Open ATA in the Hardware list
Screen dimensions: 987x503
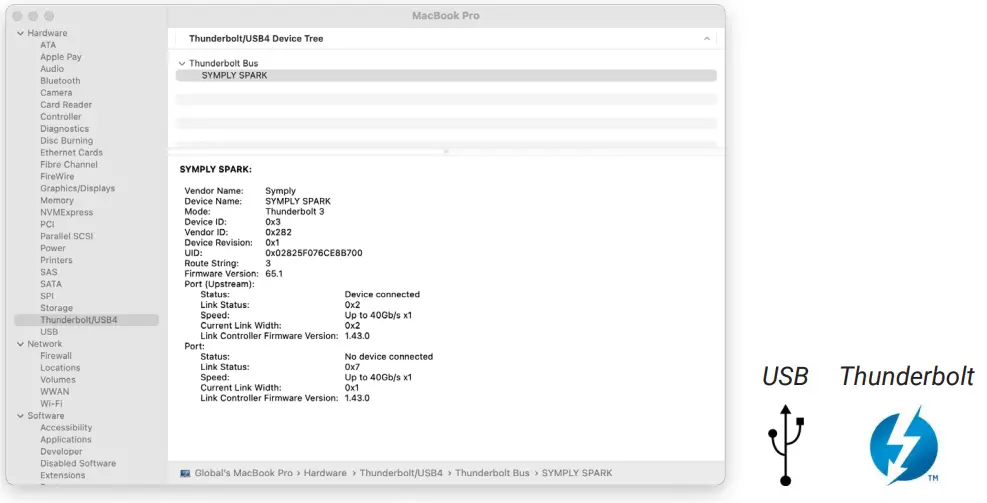[48, 45]
